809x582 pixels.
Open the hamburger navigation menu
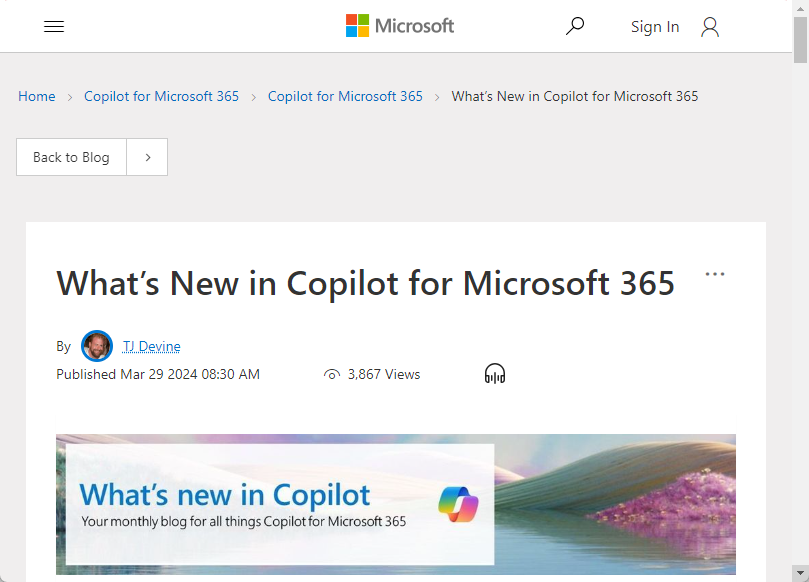[54, 26]
